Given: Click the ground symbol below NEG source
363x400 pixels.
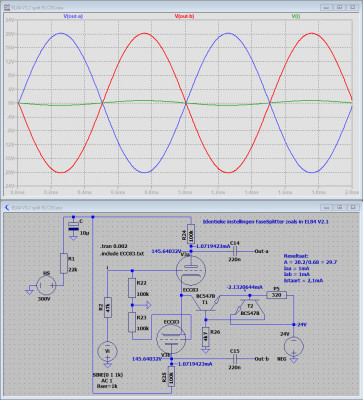Looking at the screenshot, I should [x=294, y=361].
